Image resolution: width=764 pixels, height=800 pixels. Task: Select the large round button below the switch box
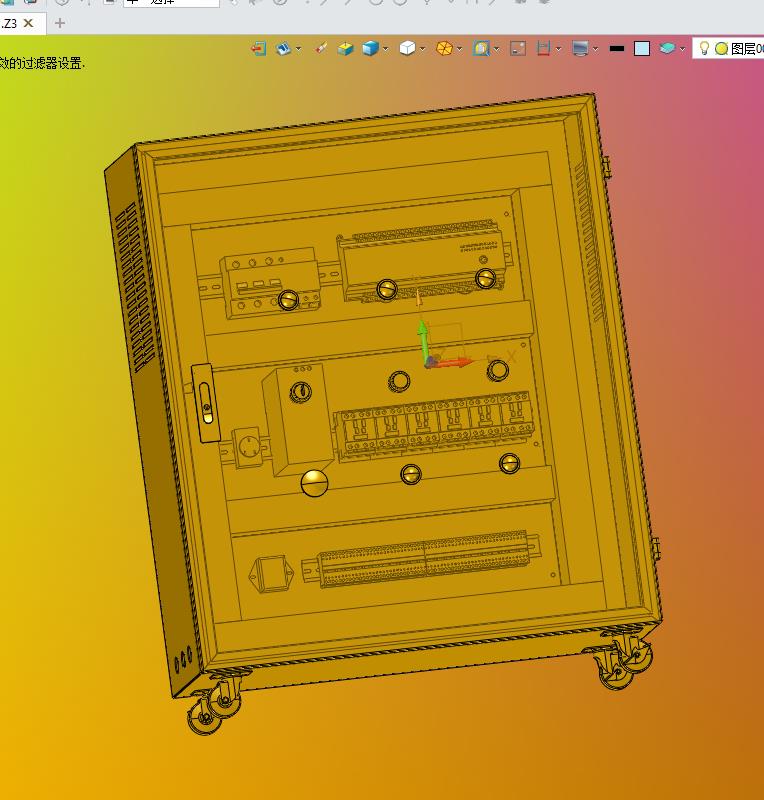pyautogui.click(x=314, y=483)
